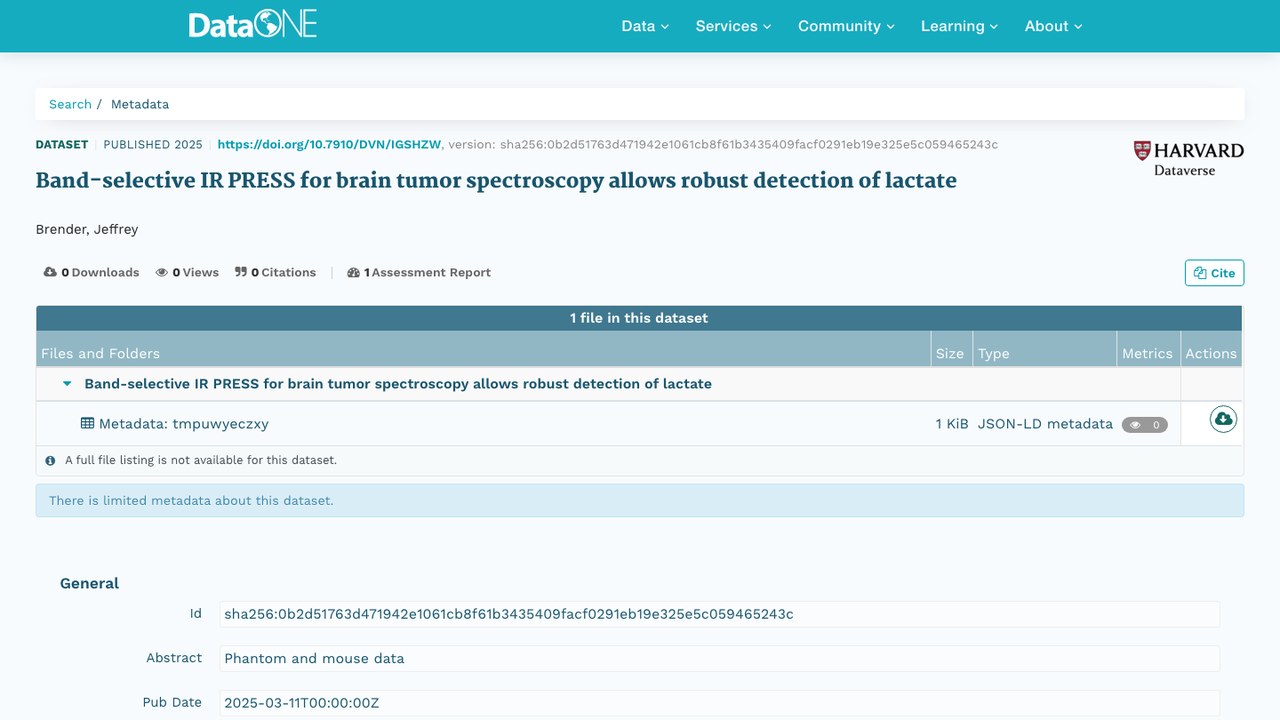This screenshot has height=720, width=1280.
Task: Click the Downloads cloud icon metric
Action: click(x=50, y=272)
